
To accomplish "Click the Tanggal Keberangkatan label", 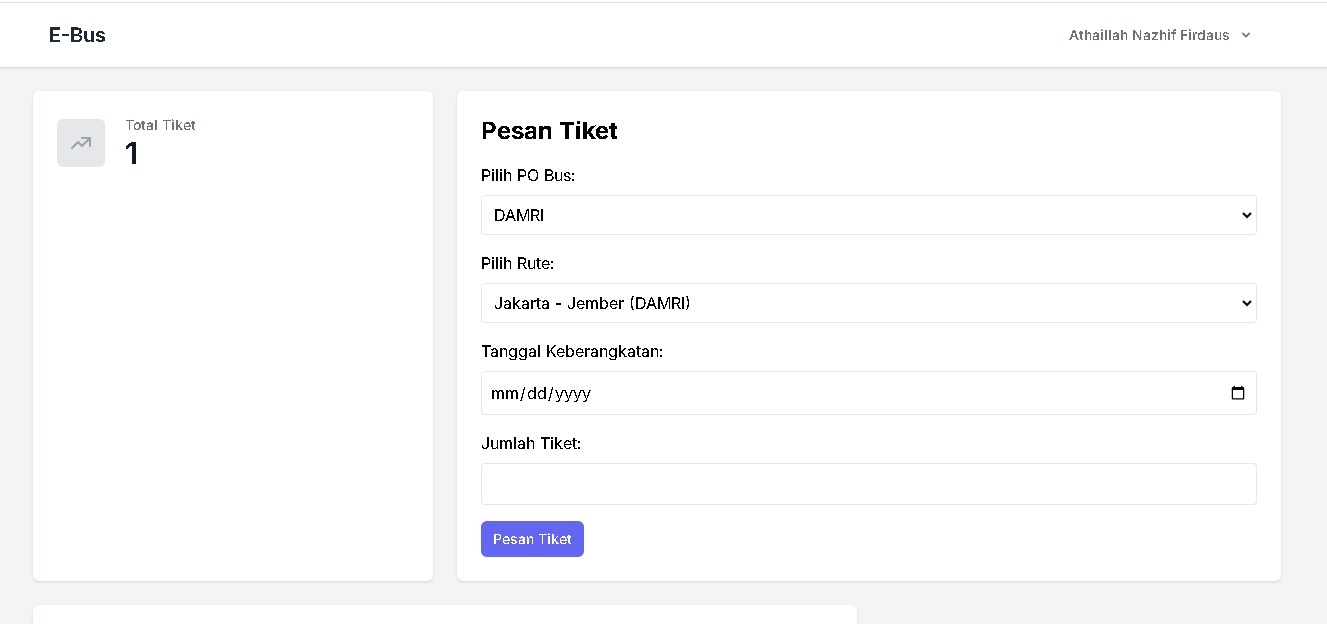I will pos(572,352).
